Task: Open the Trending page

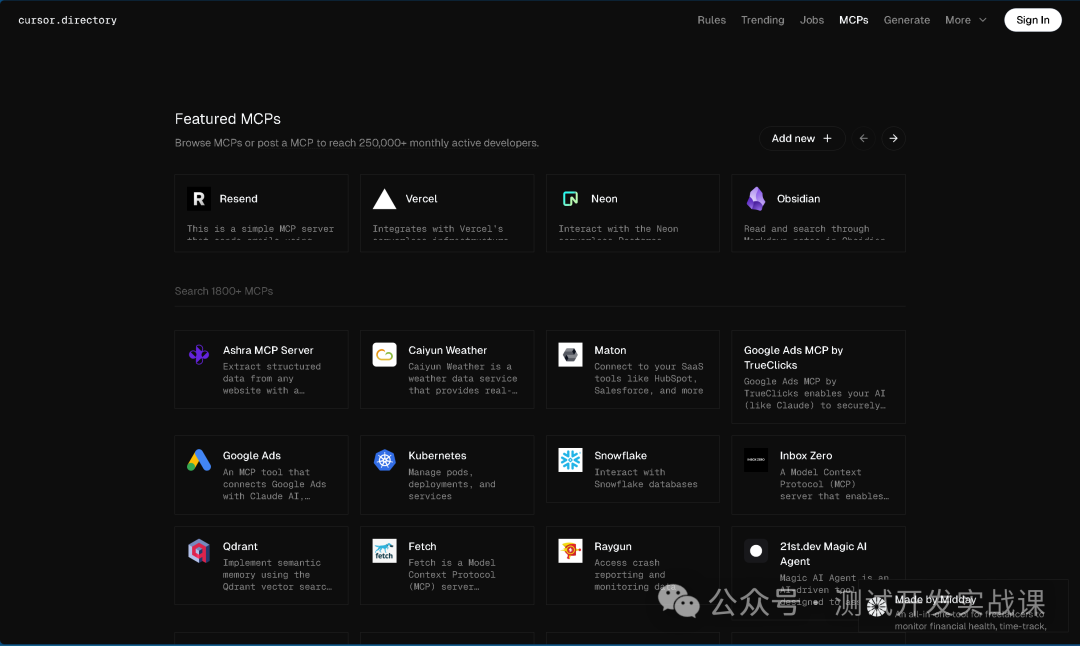Action: coord(762,20)
